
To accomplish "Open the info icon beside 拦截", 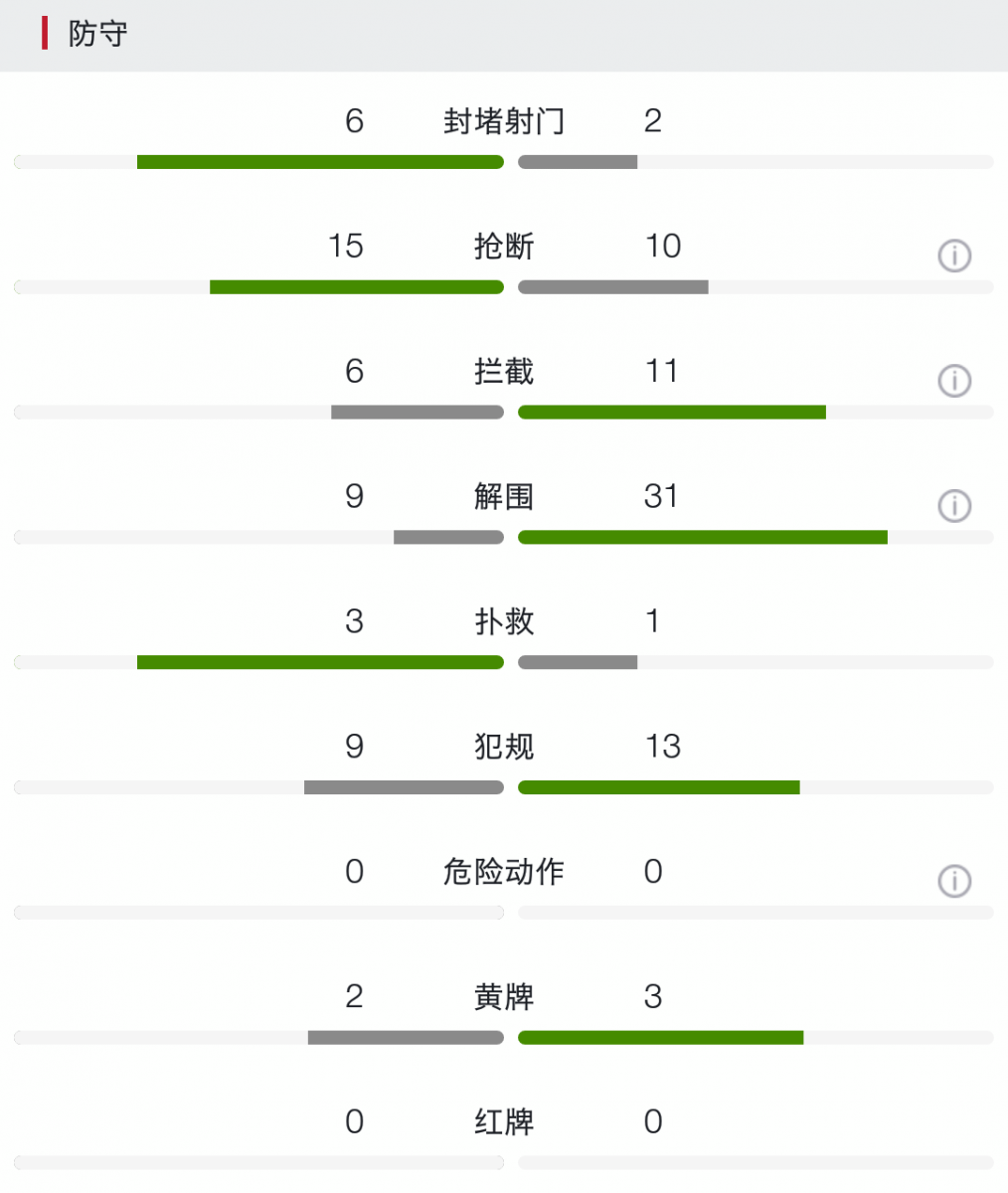I will (x=954, y=381).
